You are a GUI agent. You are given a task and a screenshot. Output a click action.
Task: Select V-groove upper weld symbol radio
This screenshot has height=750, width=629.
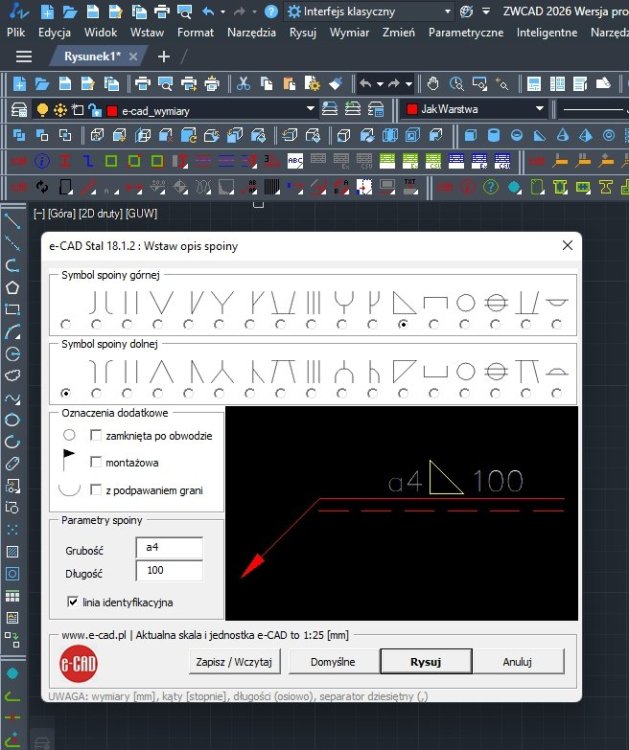tap(157, 324)
